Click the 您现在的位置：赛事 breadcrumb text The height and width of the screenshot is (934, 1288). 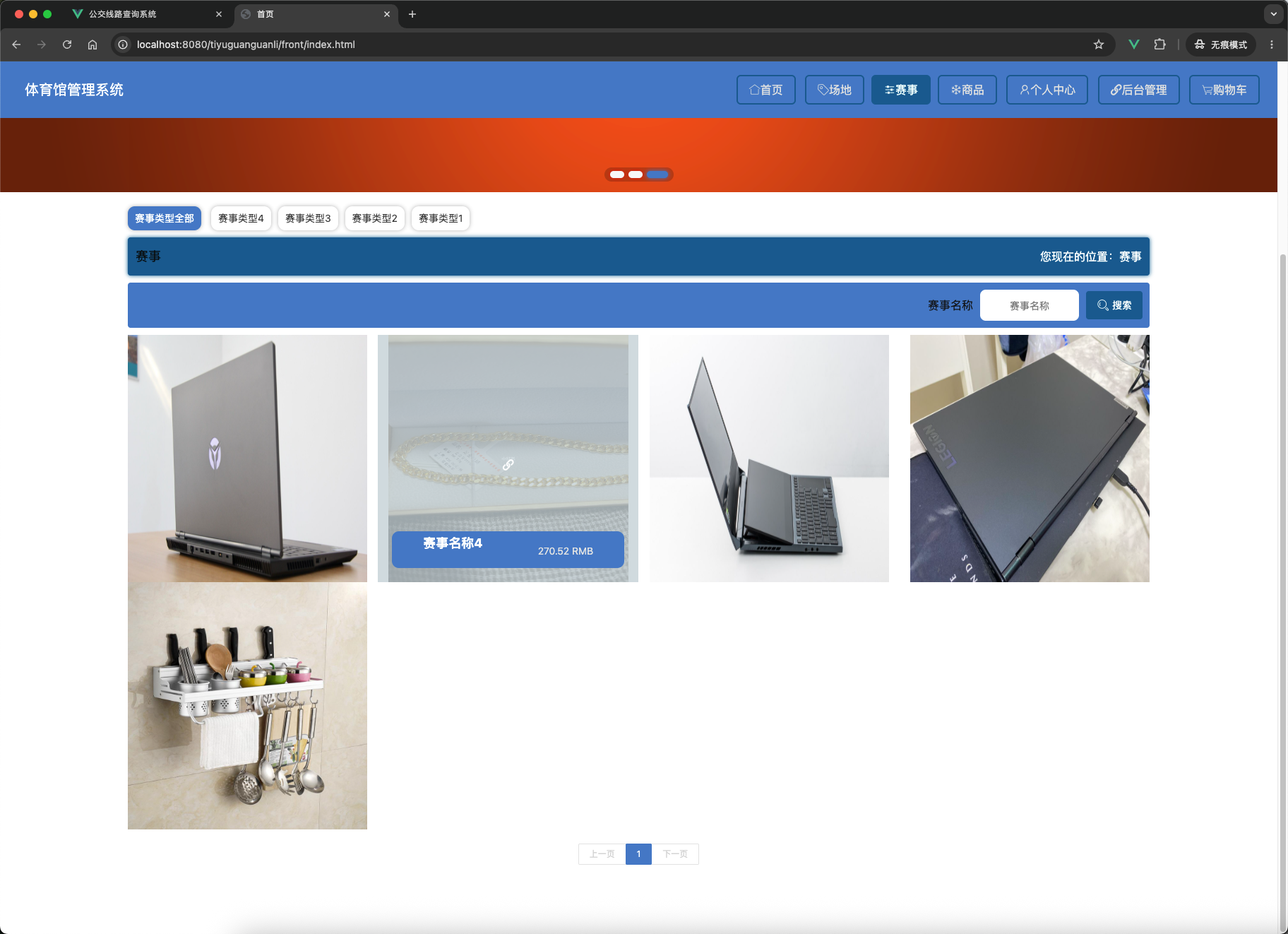[x=1090, y=256]
